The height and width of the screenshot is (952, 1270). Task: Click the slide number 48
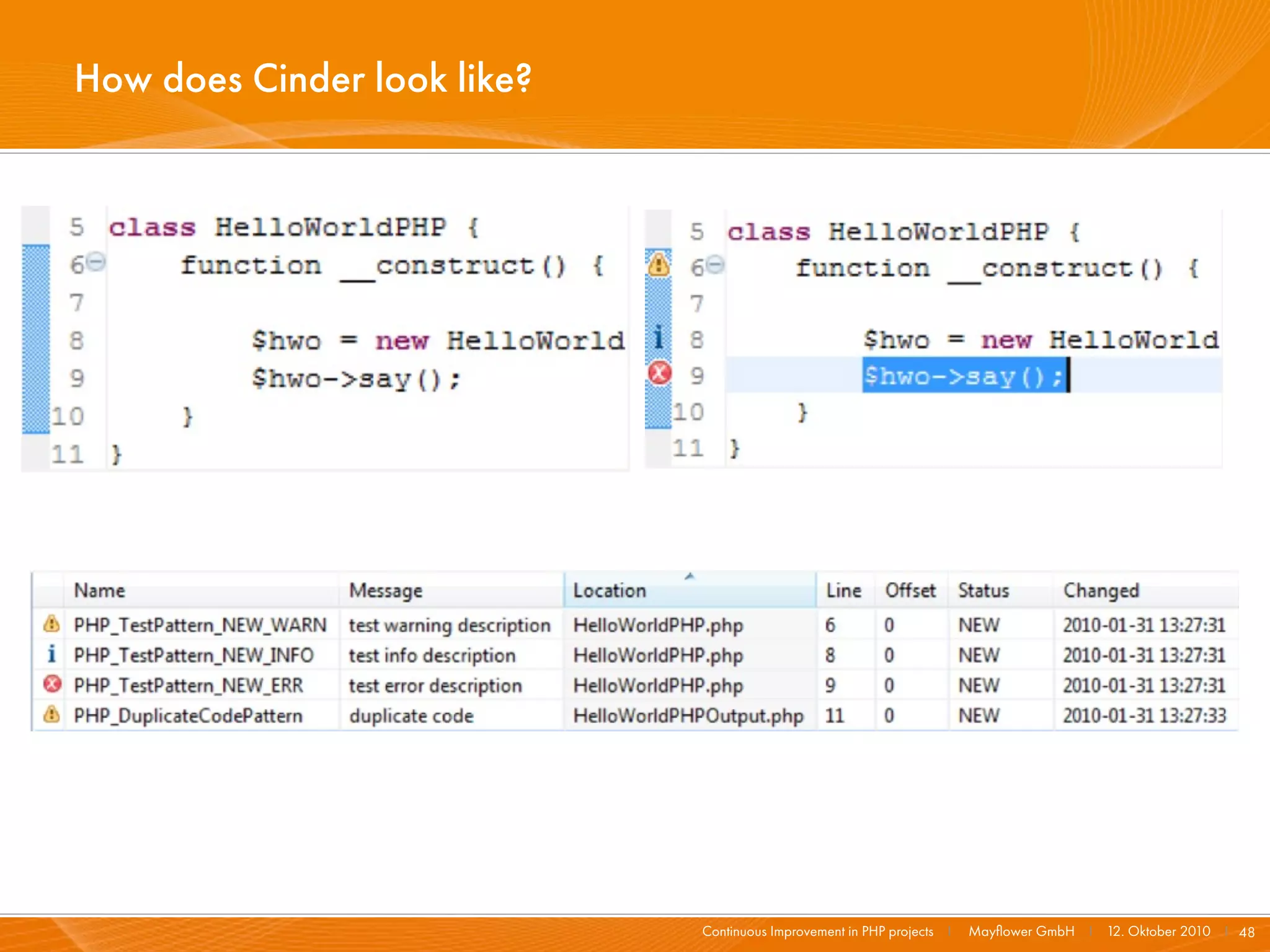click(x=1246, y=932)
